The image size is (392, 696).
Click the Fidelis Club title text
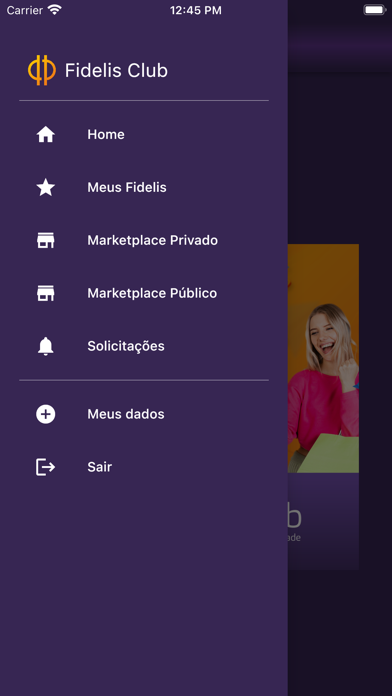[116, 71]
